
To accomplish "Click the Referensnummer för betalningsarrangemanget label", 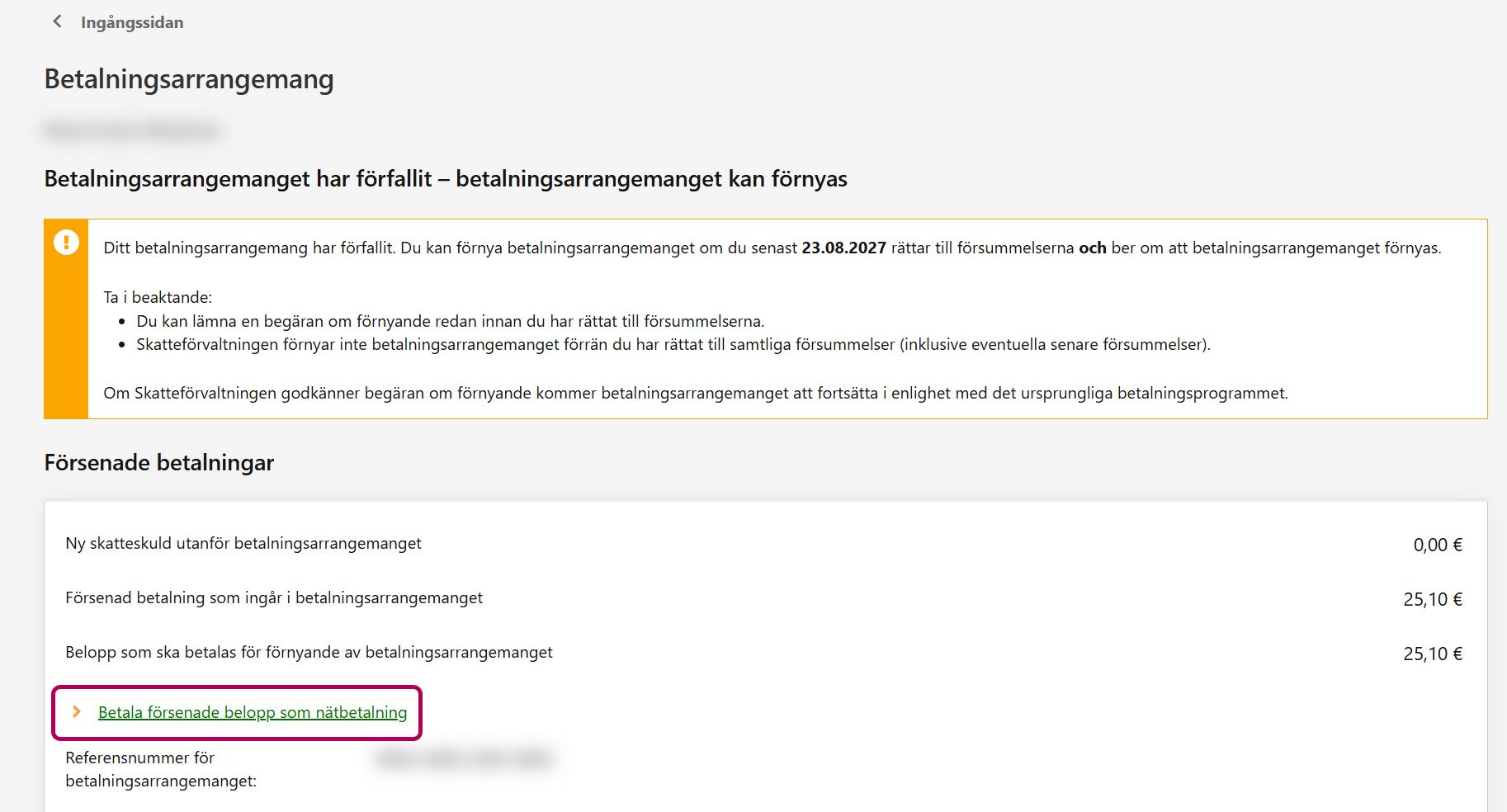I will click(161, 769).
